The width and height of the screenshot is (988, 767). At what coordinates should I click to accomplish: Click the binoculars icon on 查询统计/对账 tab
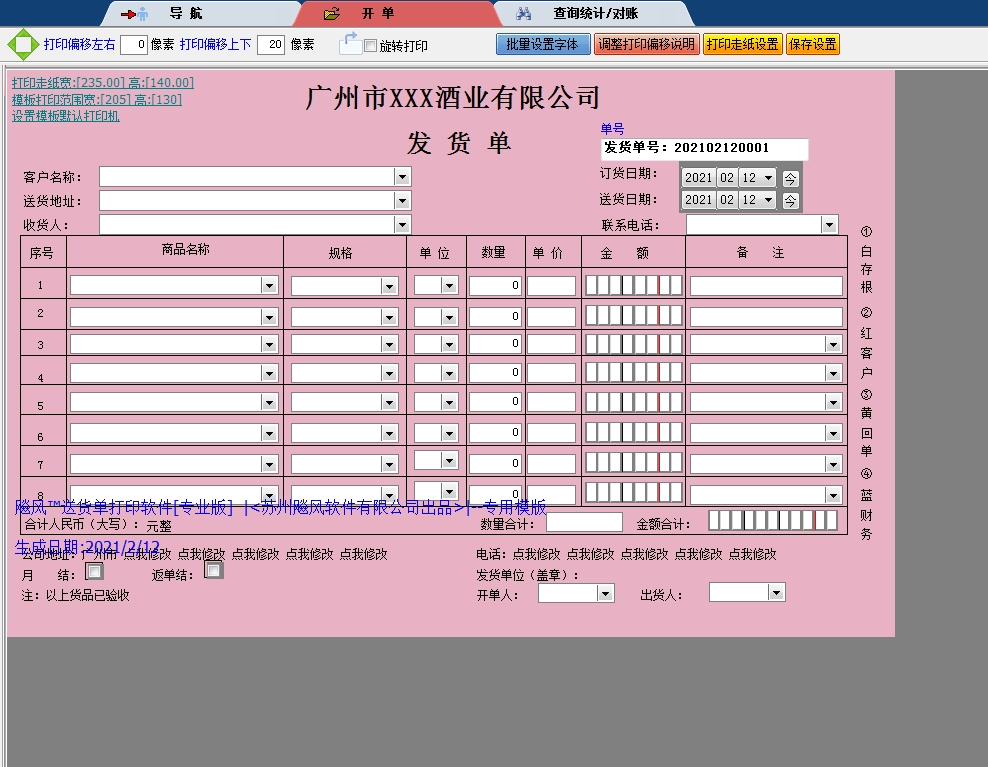point(522,13)
